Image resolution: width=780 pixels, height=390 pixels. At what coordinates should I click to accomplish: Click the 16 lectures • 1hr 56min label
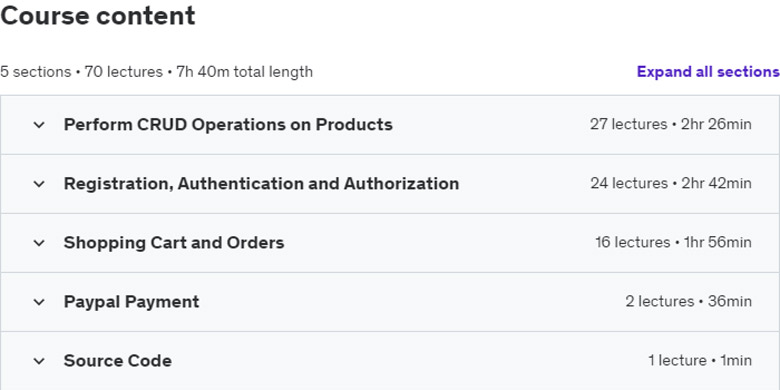(673, 243)
